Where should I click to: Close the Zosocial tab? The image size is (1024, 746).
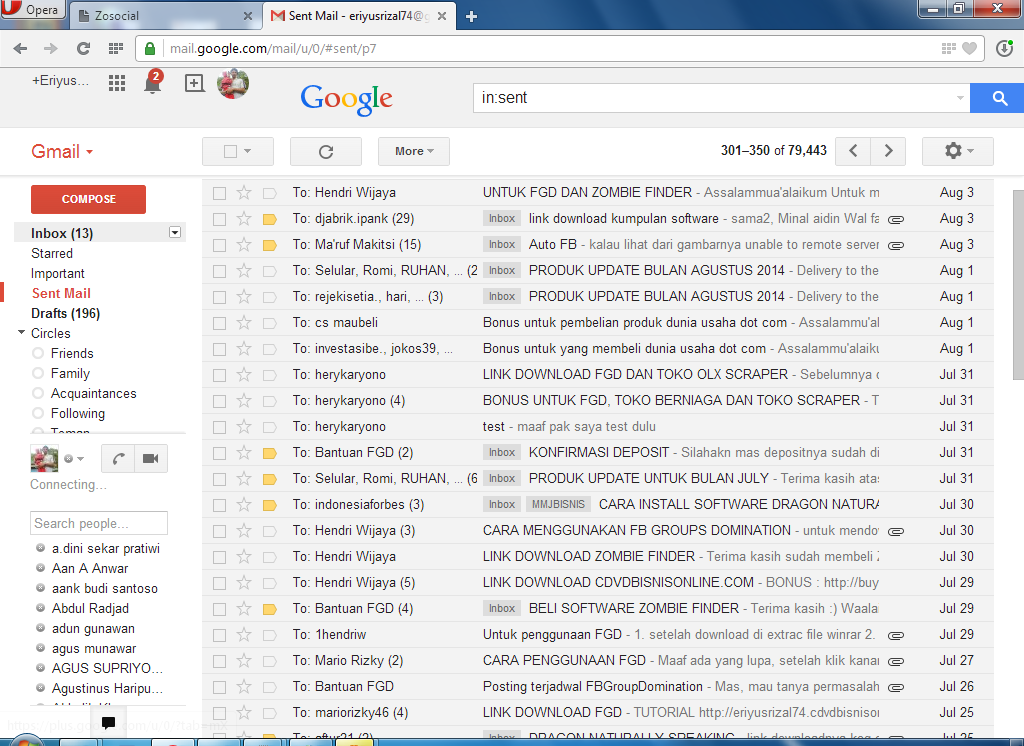click(x=248, y=16)
